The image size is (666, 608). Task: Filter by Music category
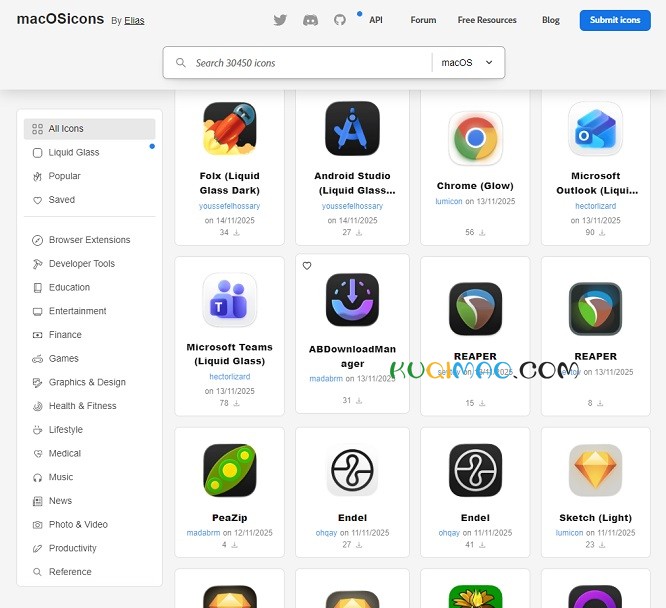90,478
